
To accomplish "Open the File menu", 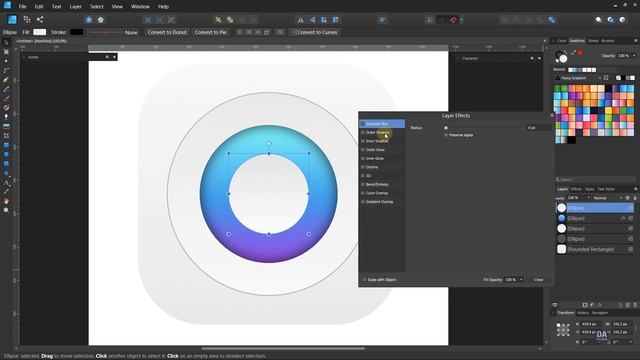I will click(x=22, y=7).
